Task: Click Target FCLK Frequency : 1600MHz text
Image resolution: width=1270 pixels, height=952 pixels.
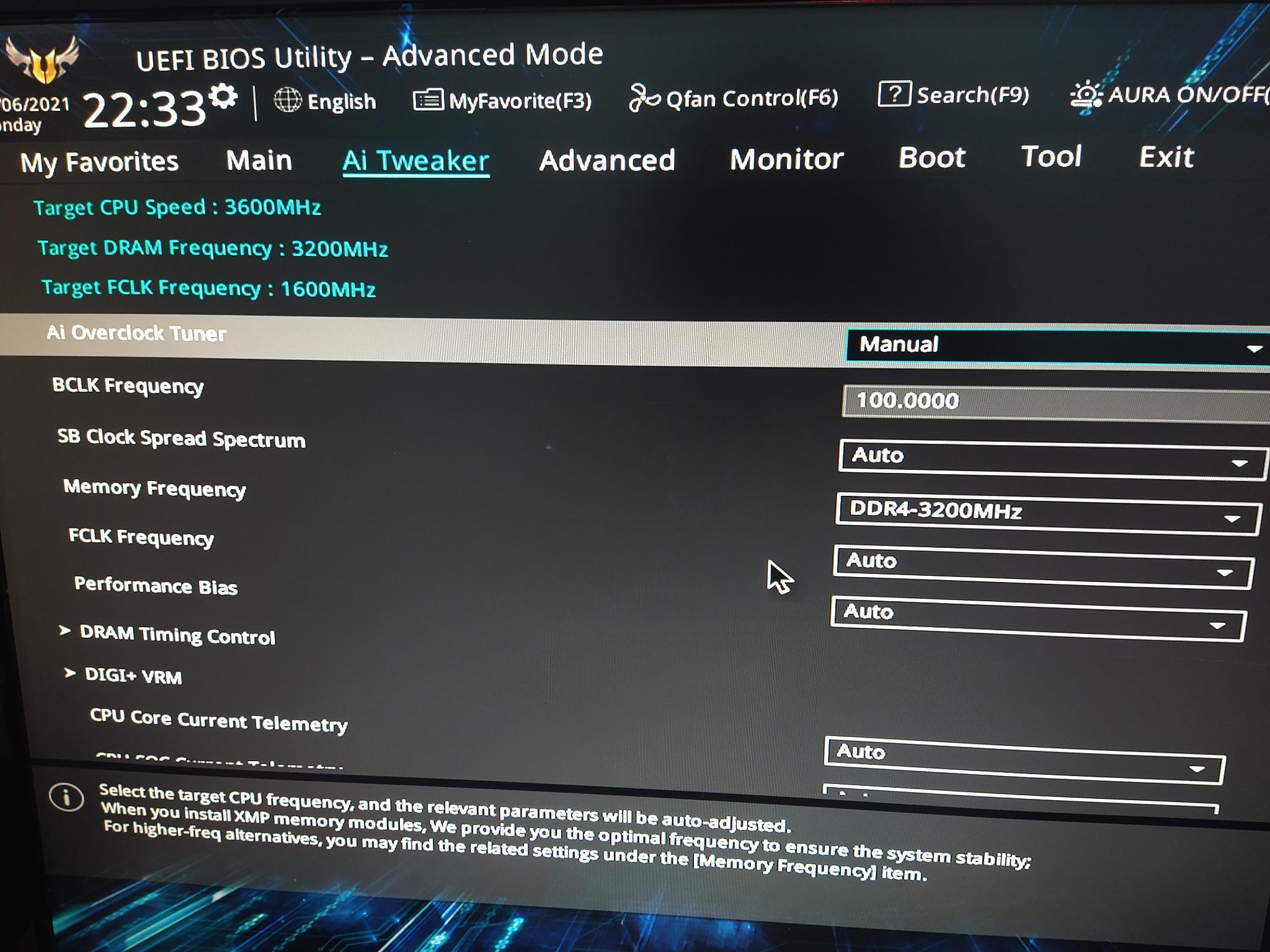Action: pos(208,288)
